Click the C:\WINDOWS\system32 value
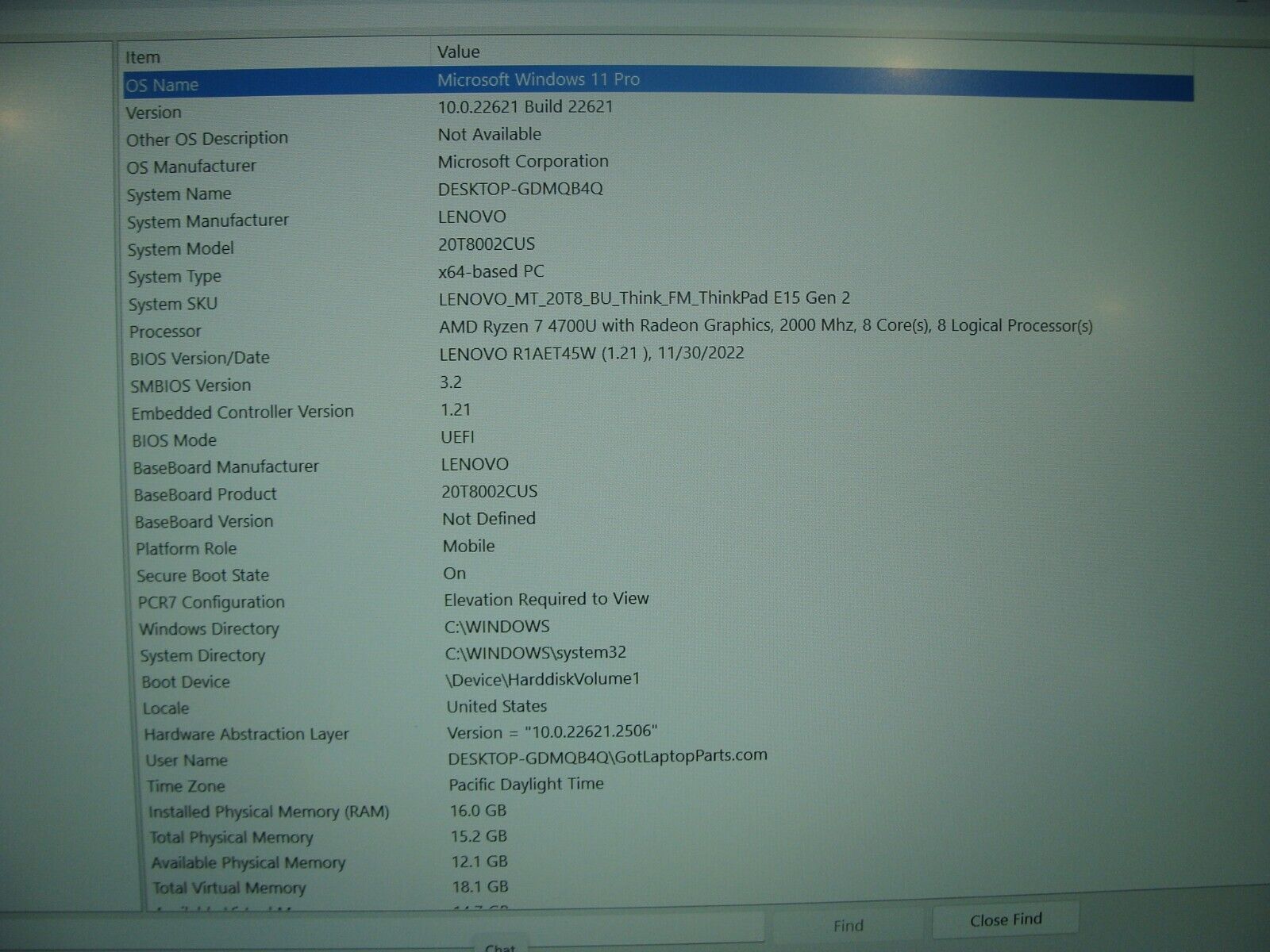Viewport: 1270px width, 952px height. click(x=536, y=653)
